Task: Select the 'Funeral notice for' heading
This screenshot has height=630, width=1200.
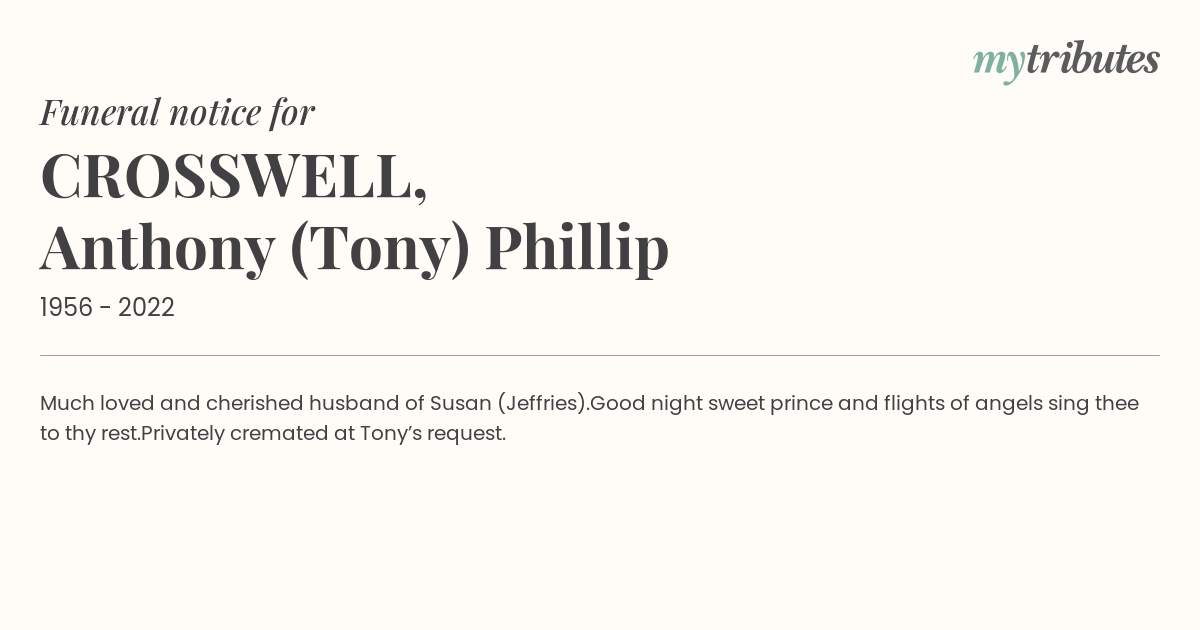Action: coord(177,112)
